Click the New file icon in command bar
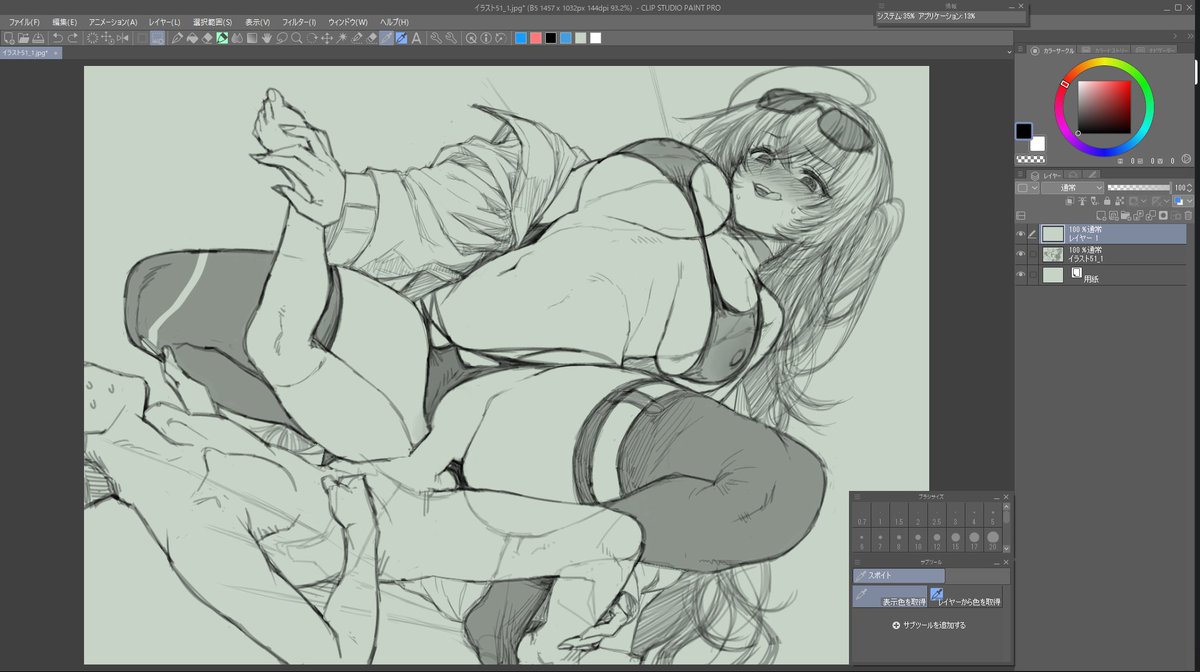This screenshot has height=672, width=1200. tap(7, 38)
